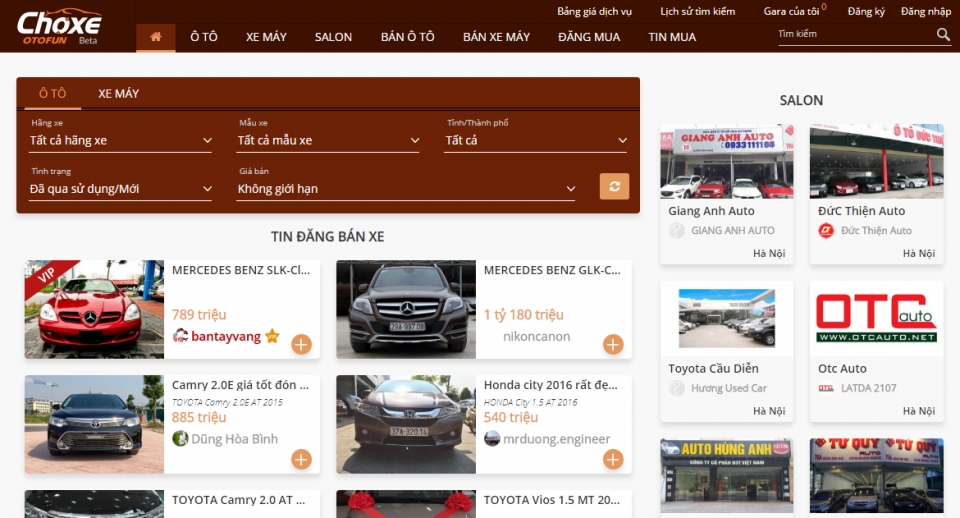
Task: Click the 885 triệu price
Action: coord(199,418)
